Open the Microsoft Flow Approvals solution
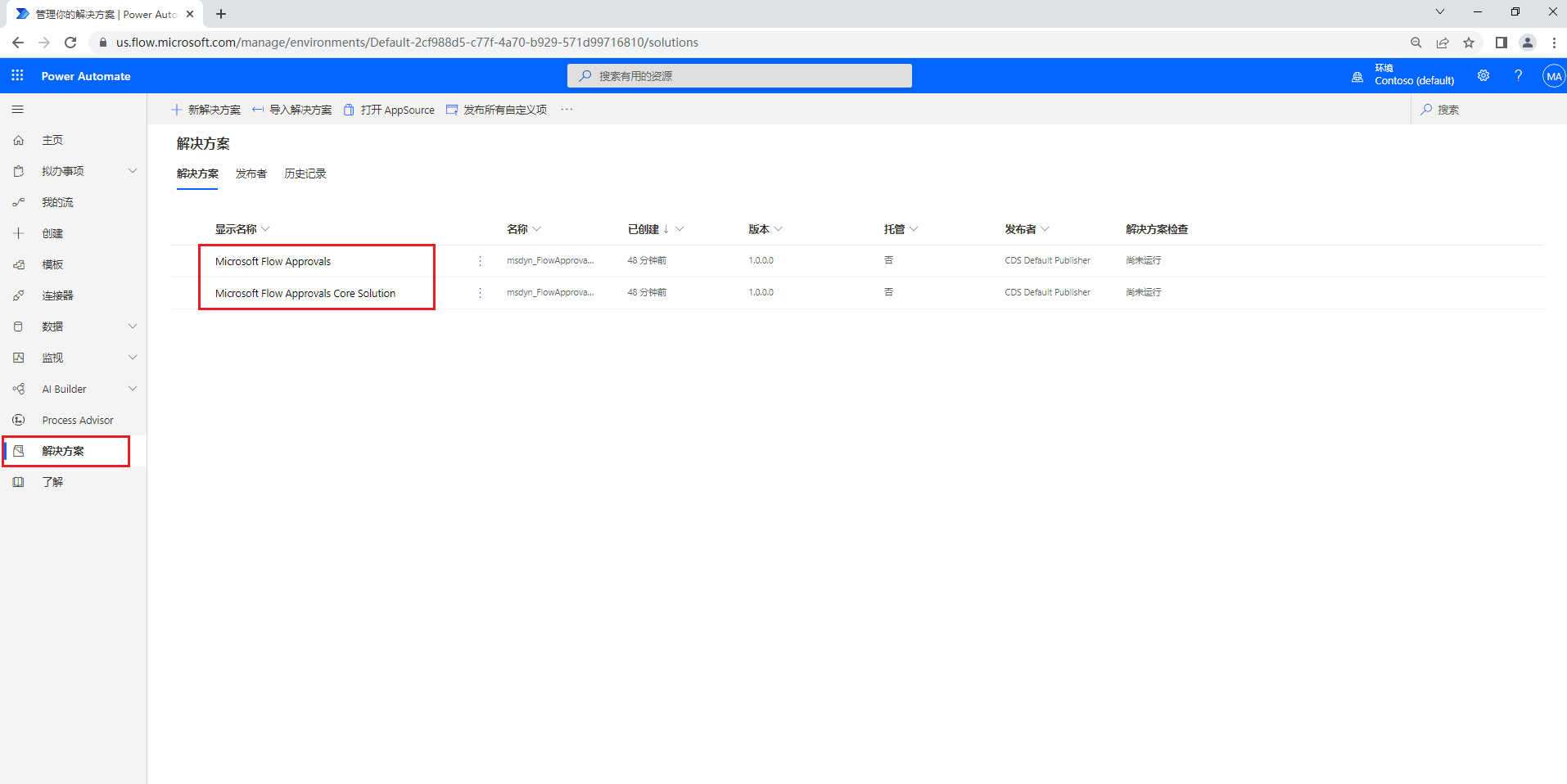1567x784 pixels. 273,261
